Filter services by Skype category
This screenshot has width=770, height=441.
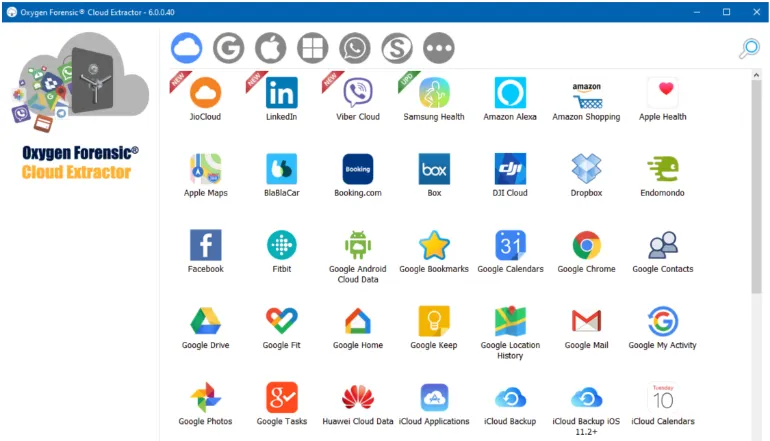(397, 48)
